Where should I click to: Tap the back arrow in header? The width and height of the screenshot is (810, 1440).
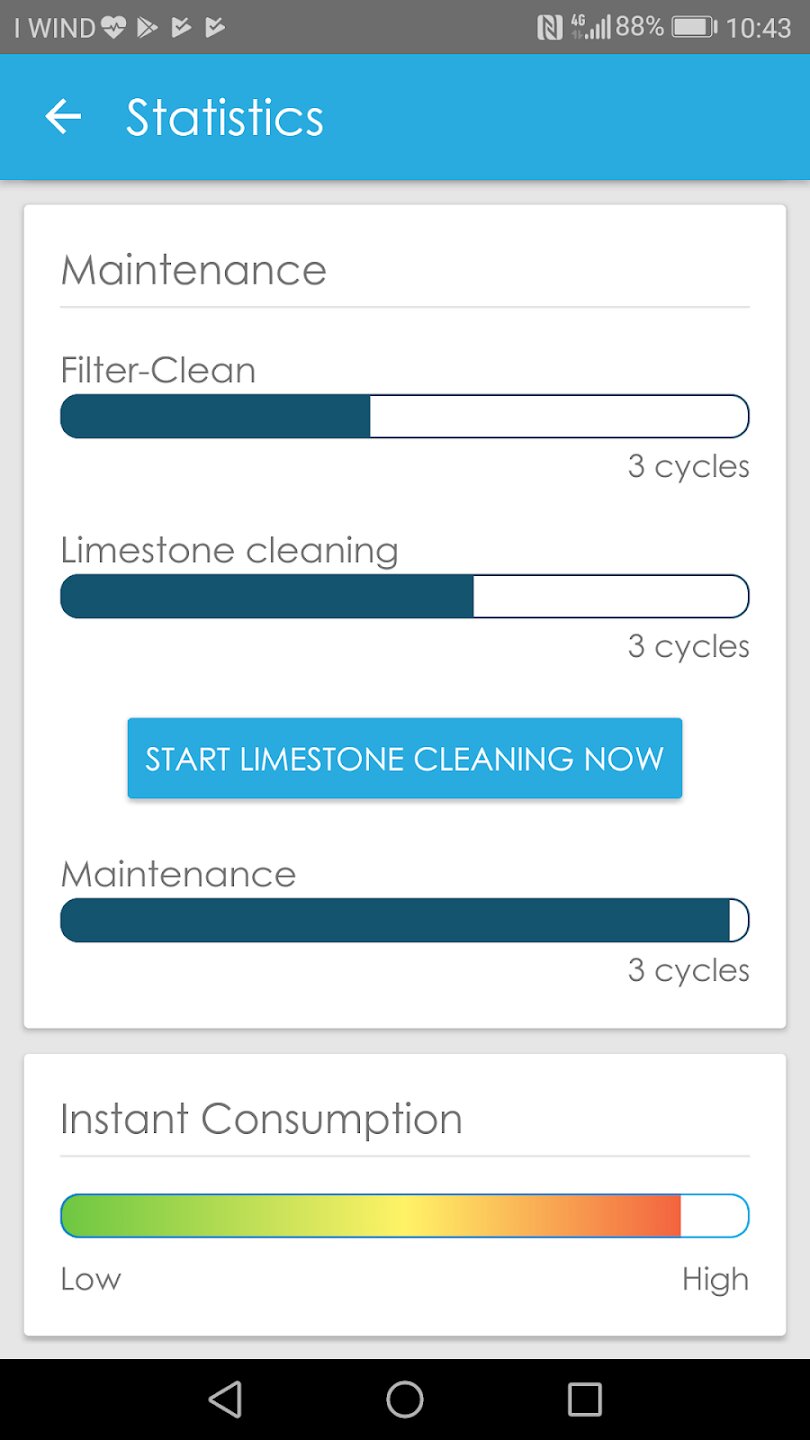(63, 117)
